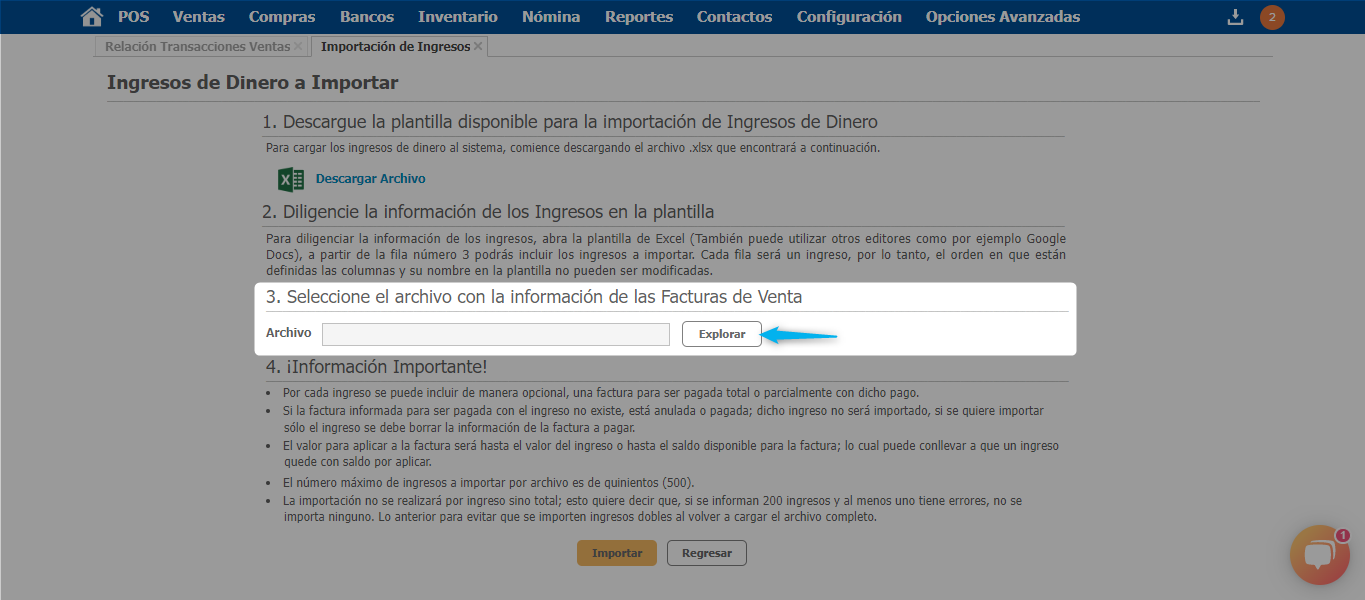This screenshot has height=600, width=1365.
Task: Open Opciones Avanzadas menu
Action: pos(1002,17)
